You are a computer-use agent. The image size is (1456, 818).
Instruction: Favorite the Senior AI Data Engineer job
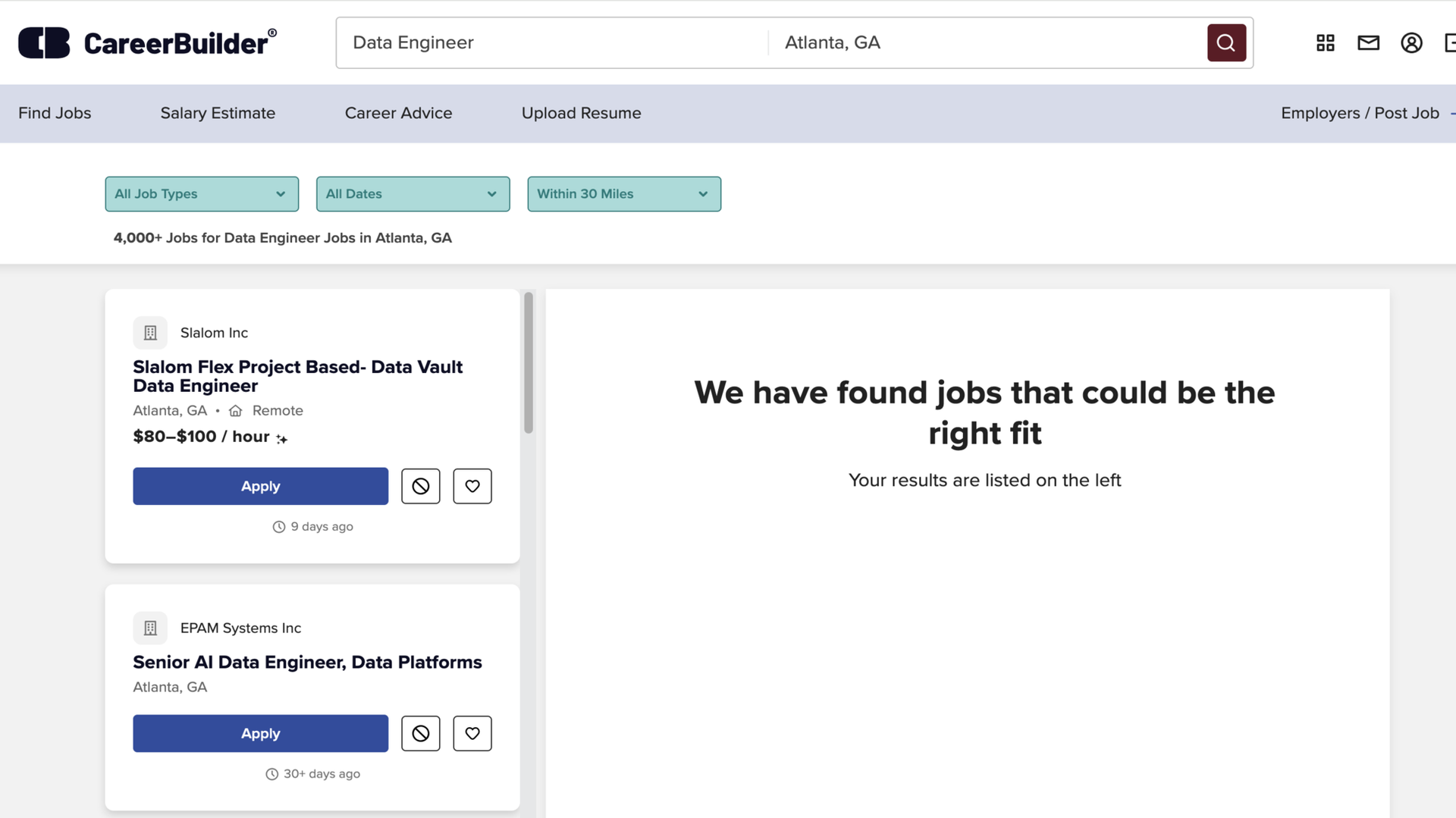click(x=472, y=733)
